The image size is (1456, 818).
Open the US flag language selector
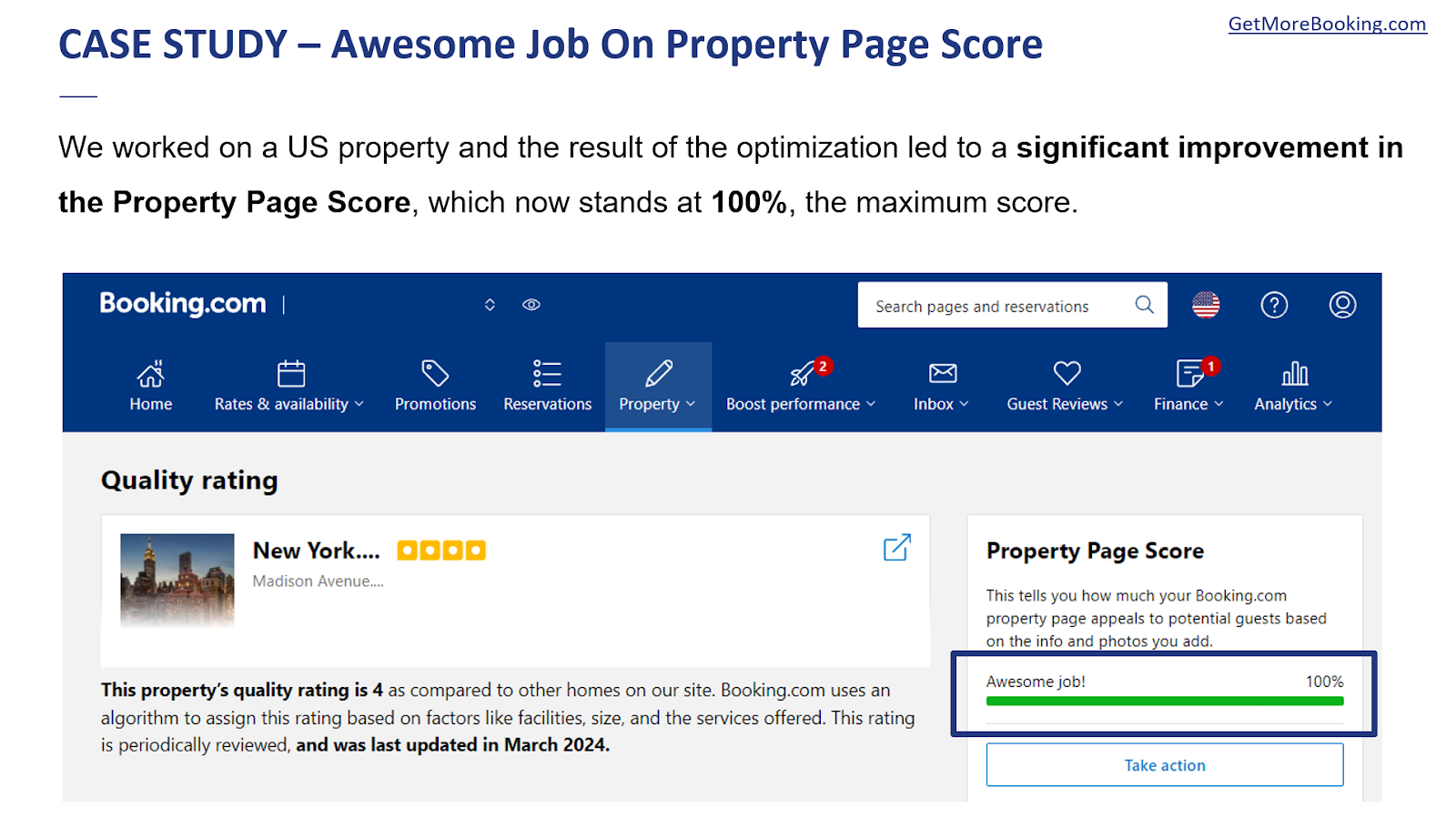[x=1206, y=305]
